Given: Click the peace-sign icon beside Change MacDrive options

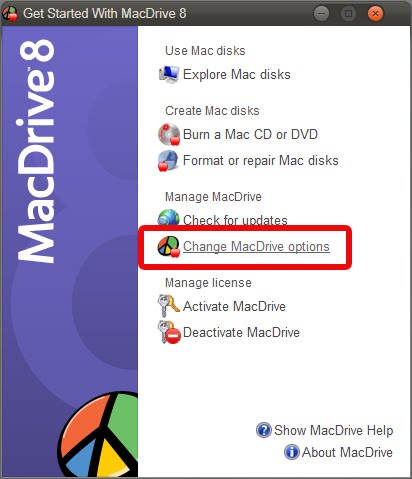Looking at the screenshot, I should [x=169, y=247].
